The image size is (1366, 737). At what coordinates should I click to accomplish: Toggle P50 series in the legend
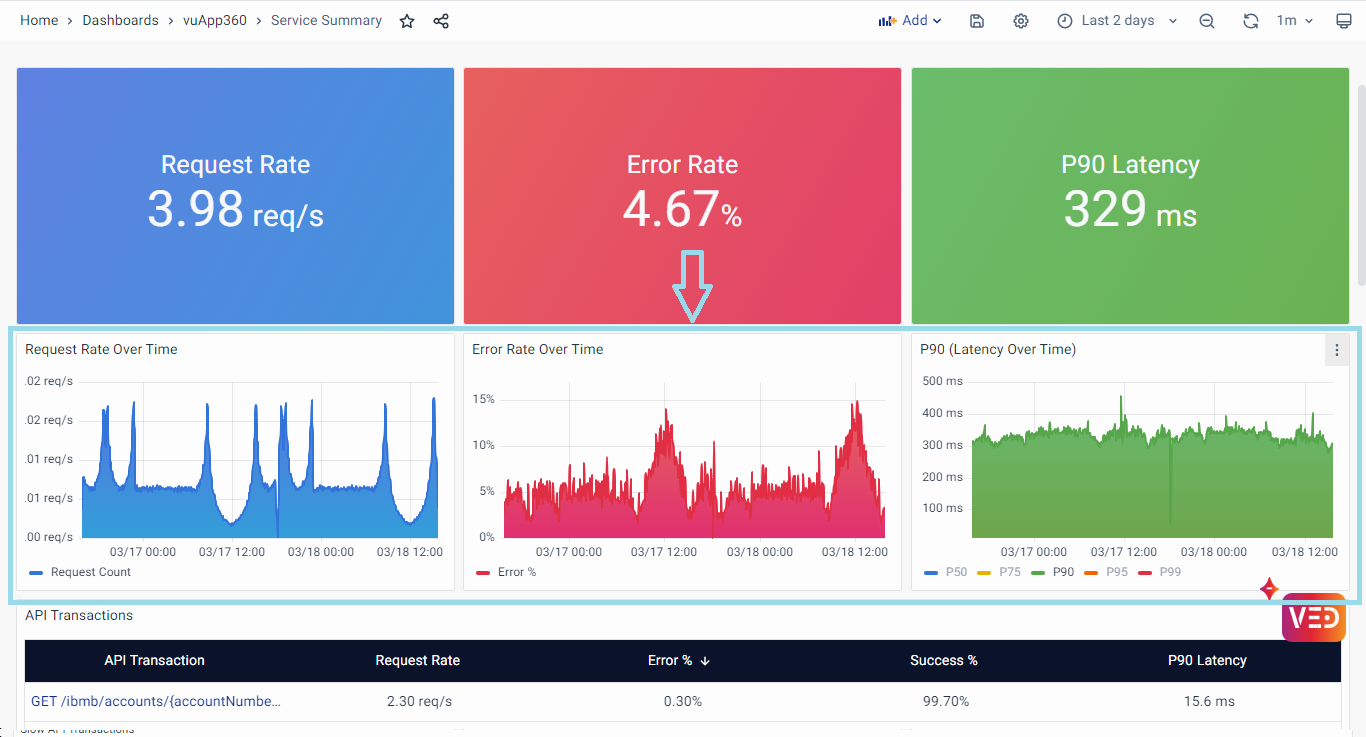956,572
